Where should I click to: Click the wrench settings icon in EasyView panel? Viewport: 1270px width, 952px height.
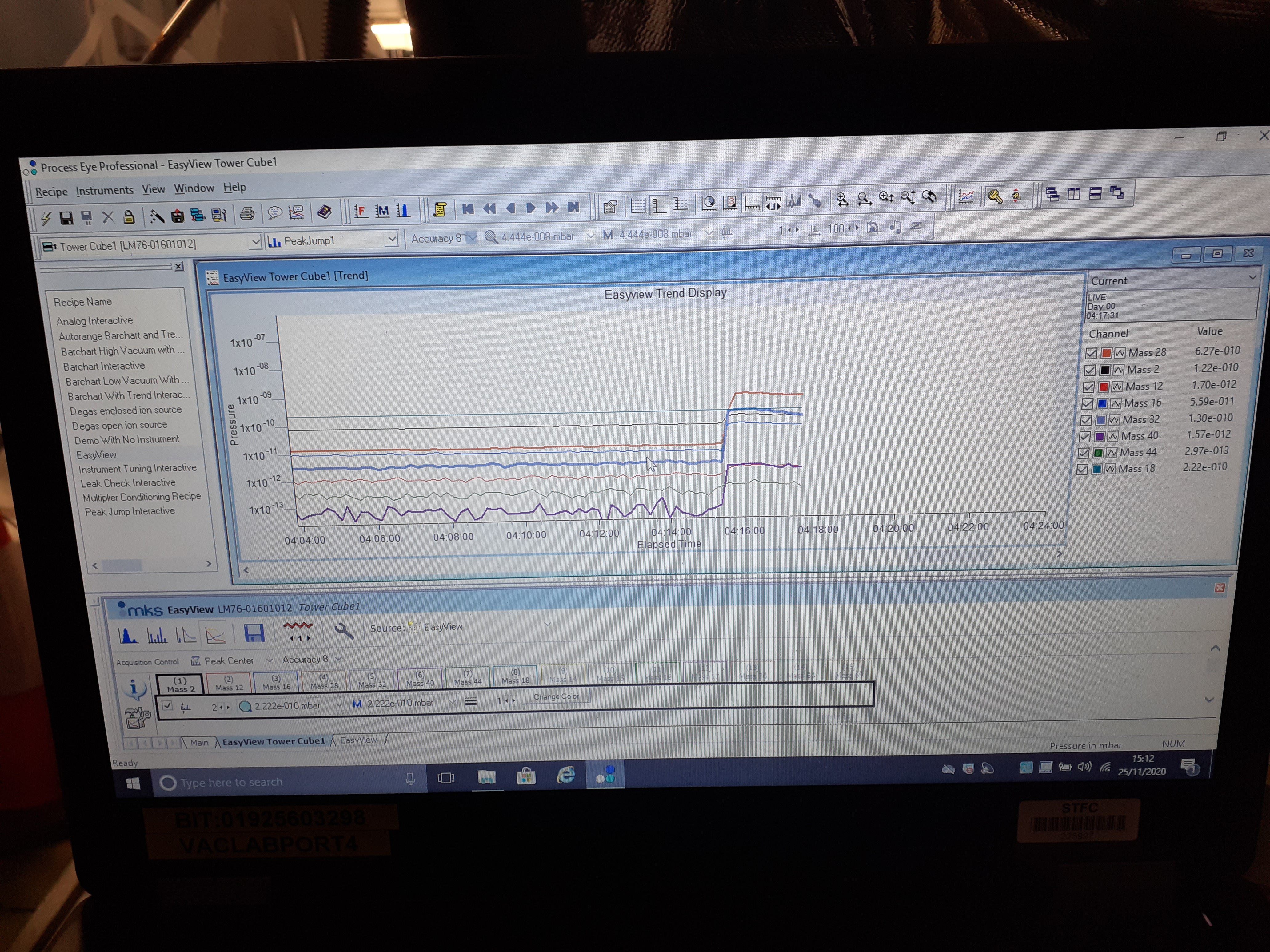point(343,631)
